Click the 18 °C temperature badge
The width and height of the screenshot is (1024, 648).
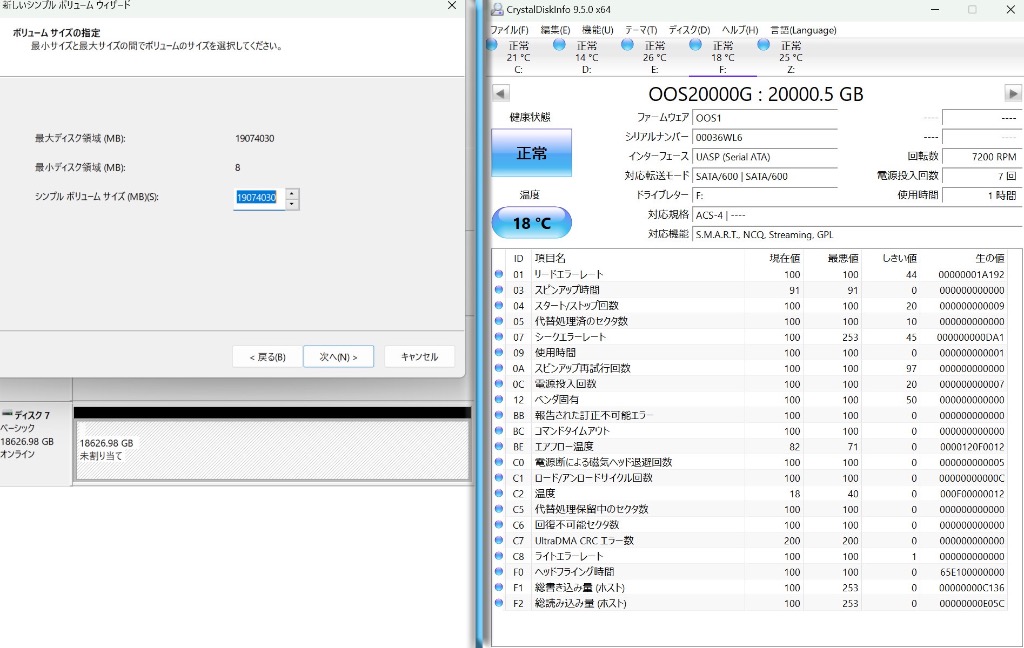click(531, 223)
